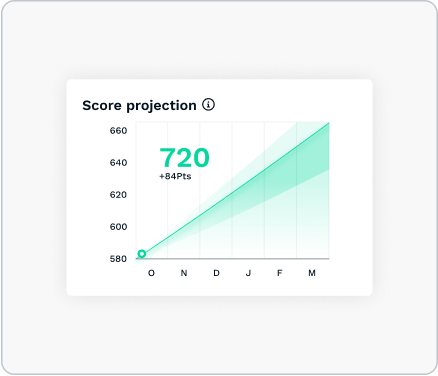Select the O month label
Screen dimensions: 438x376
pyautogui.click(x=151, y=273)
